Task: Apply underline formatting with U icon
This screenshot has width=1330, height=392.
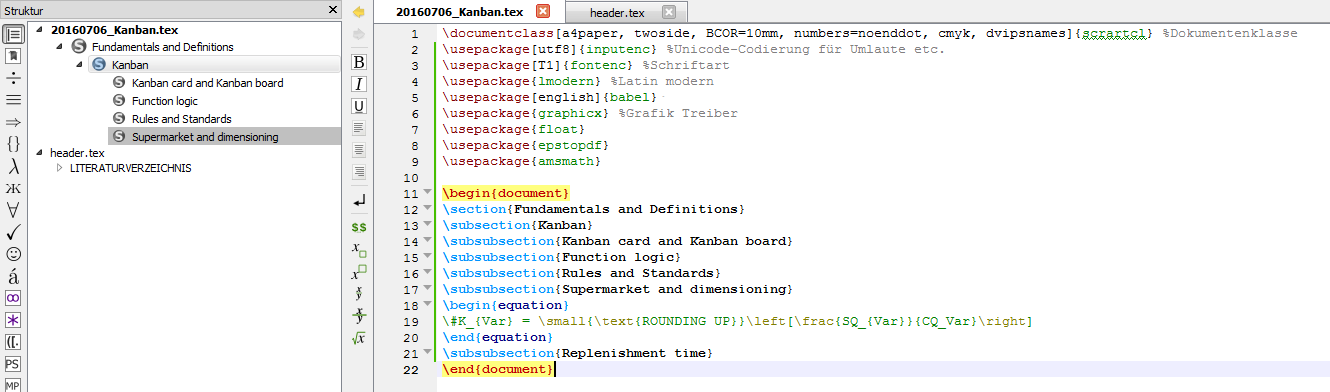Action: [359, 106]
